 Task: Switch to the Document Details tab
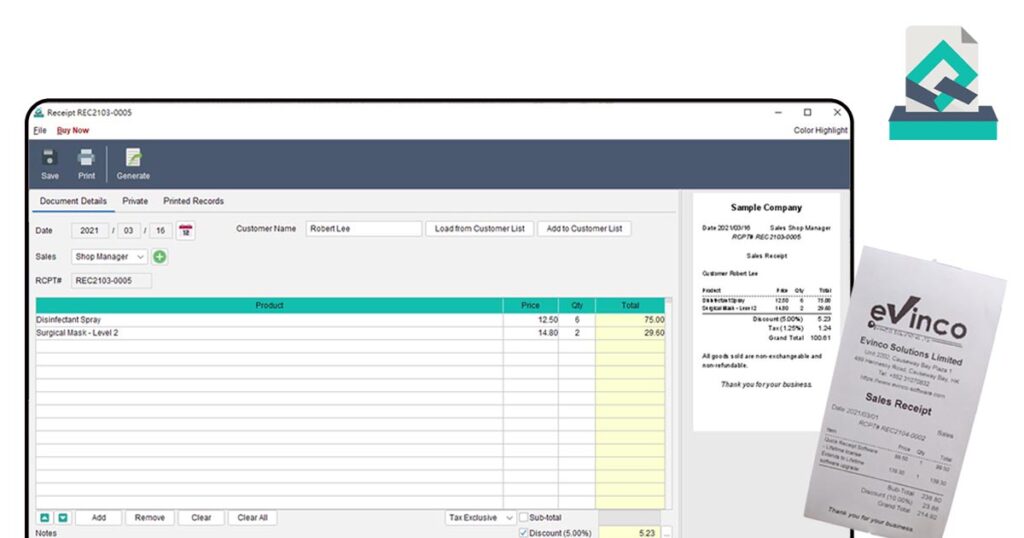point(73,201)
